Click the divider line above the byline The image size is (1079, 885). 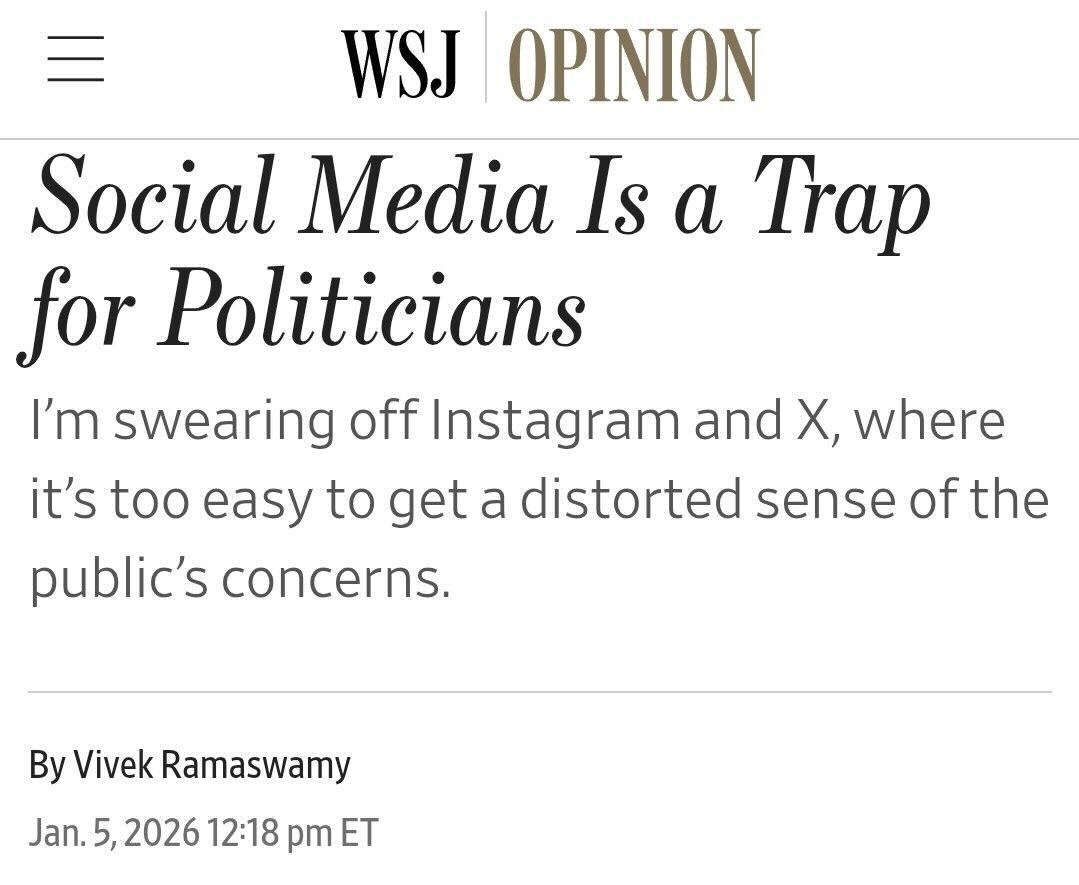click(540, 691)
